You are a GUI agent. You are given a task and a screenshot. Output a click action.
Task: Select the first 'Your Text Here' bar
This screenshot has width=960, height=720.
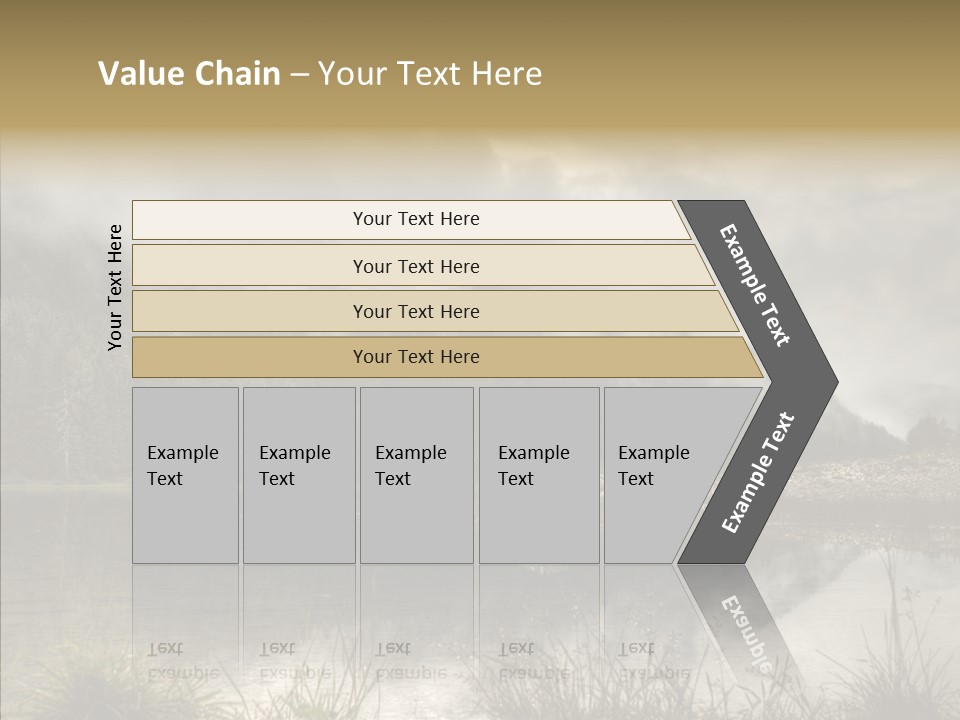pos(415,219)
